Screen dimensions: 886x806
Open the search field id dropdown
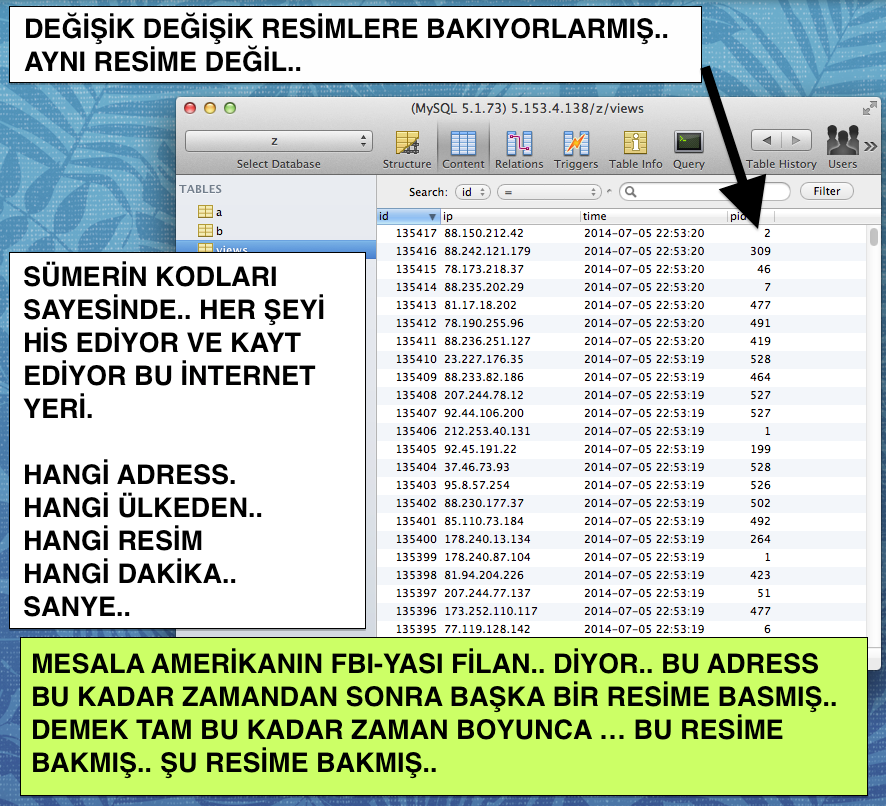tap(473, 192)
